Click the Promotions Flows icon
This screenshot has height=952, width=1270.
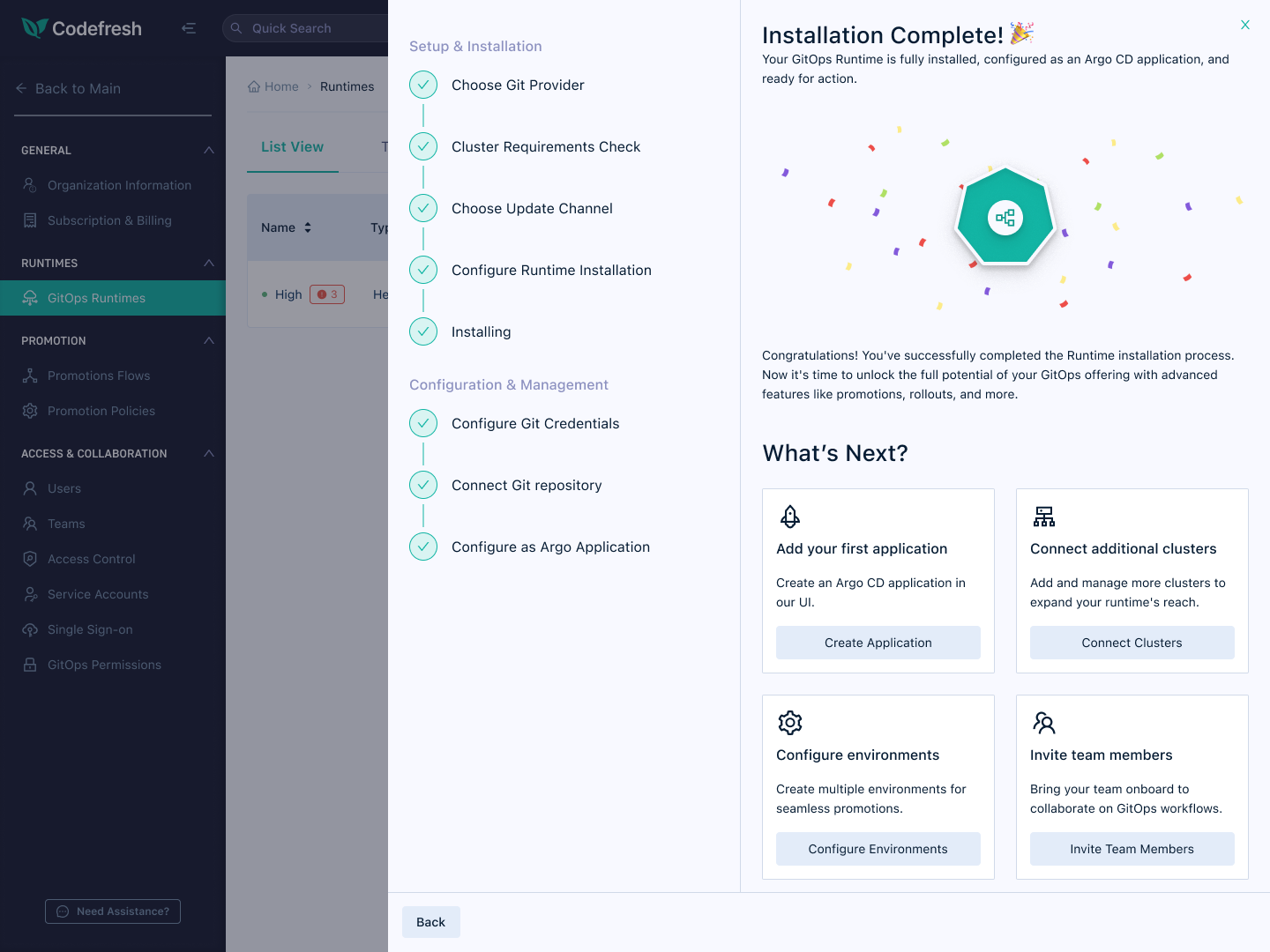click(x=30, y=376)
